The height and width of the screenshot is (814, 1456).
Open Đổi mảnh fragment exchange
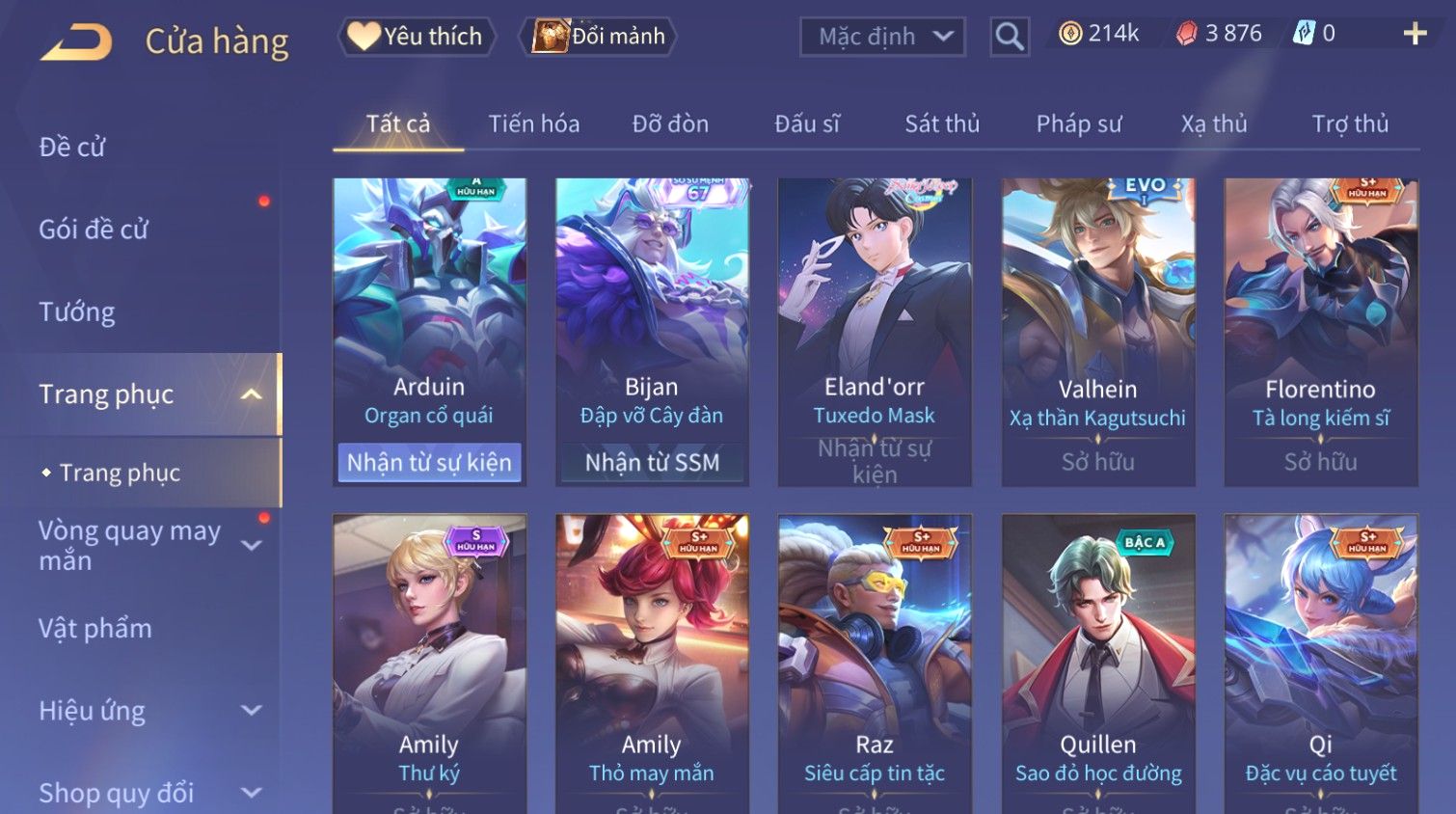(x=599, y=37)
